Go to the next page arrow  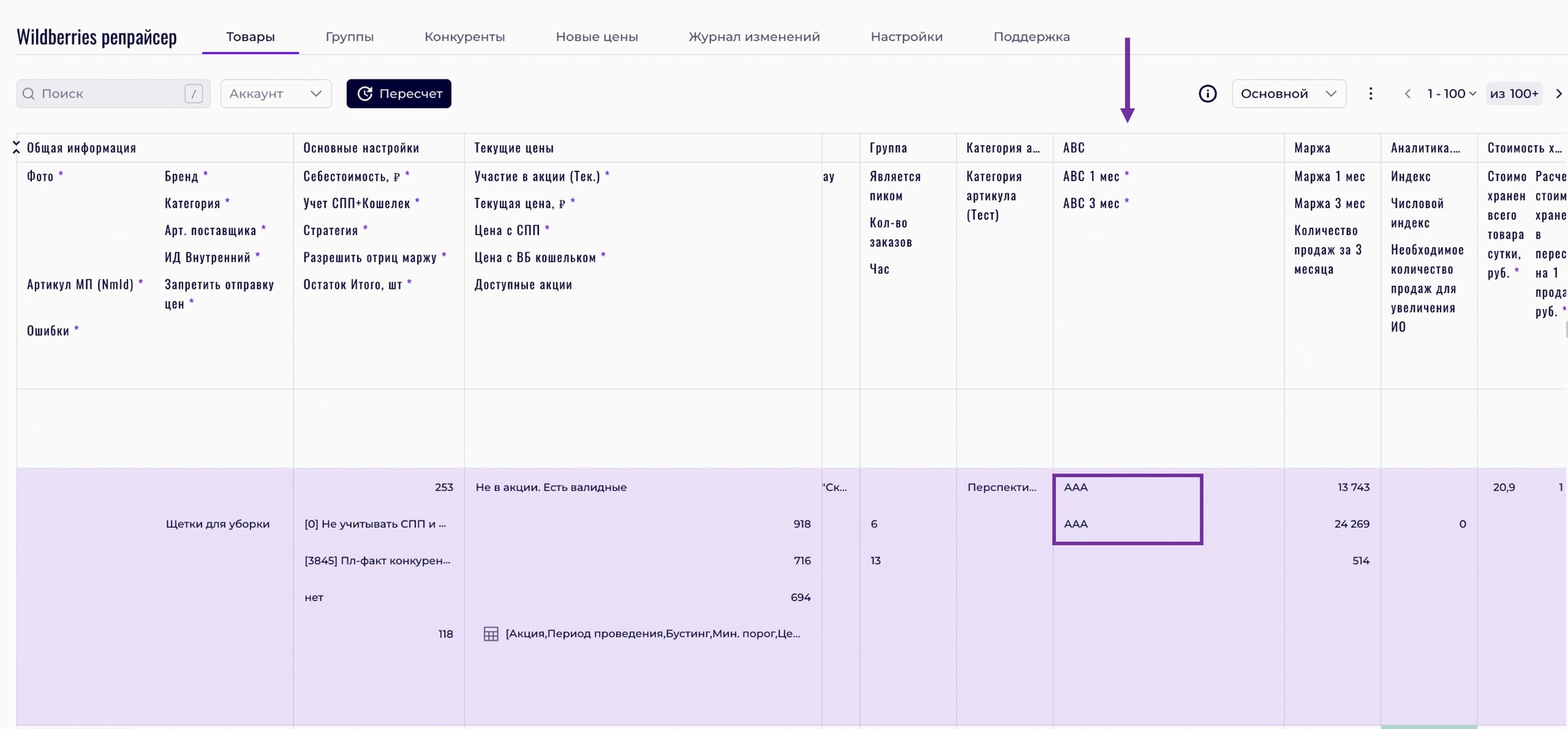point(1558,94)
